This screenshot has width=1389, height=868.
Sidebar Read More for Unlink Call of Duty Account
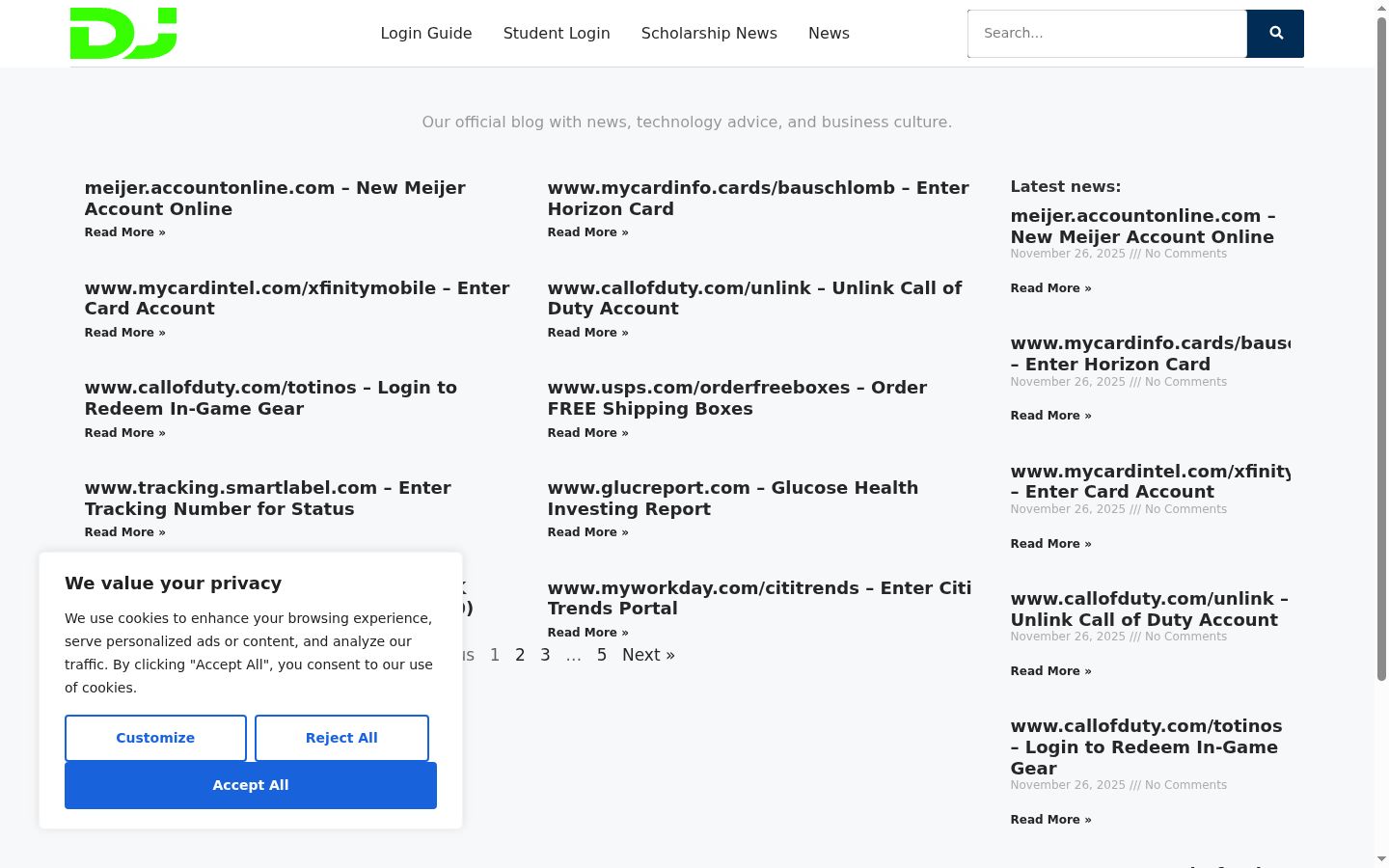click(1051, 671)
